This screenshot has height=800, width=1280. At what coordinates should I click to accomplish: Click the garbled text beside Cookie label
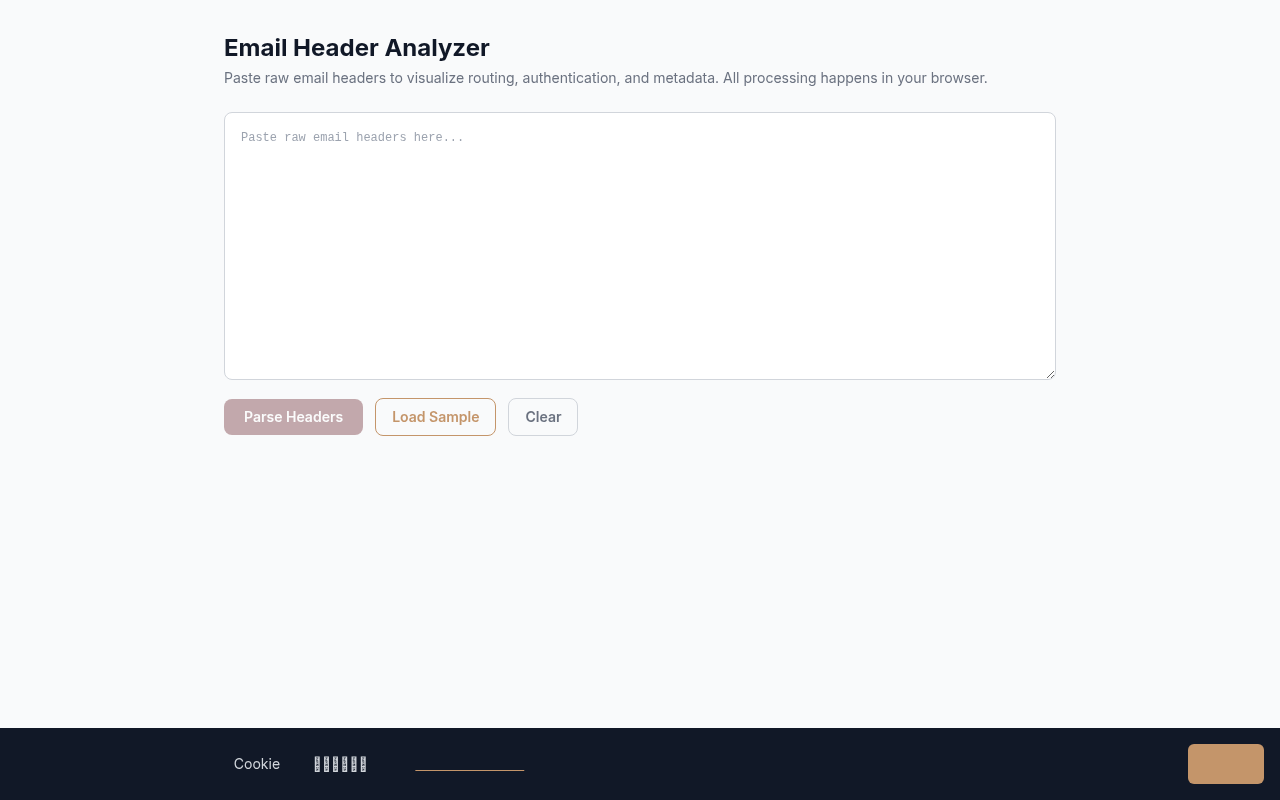(x=340, y=764)
